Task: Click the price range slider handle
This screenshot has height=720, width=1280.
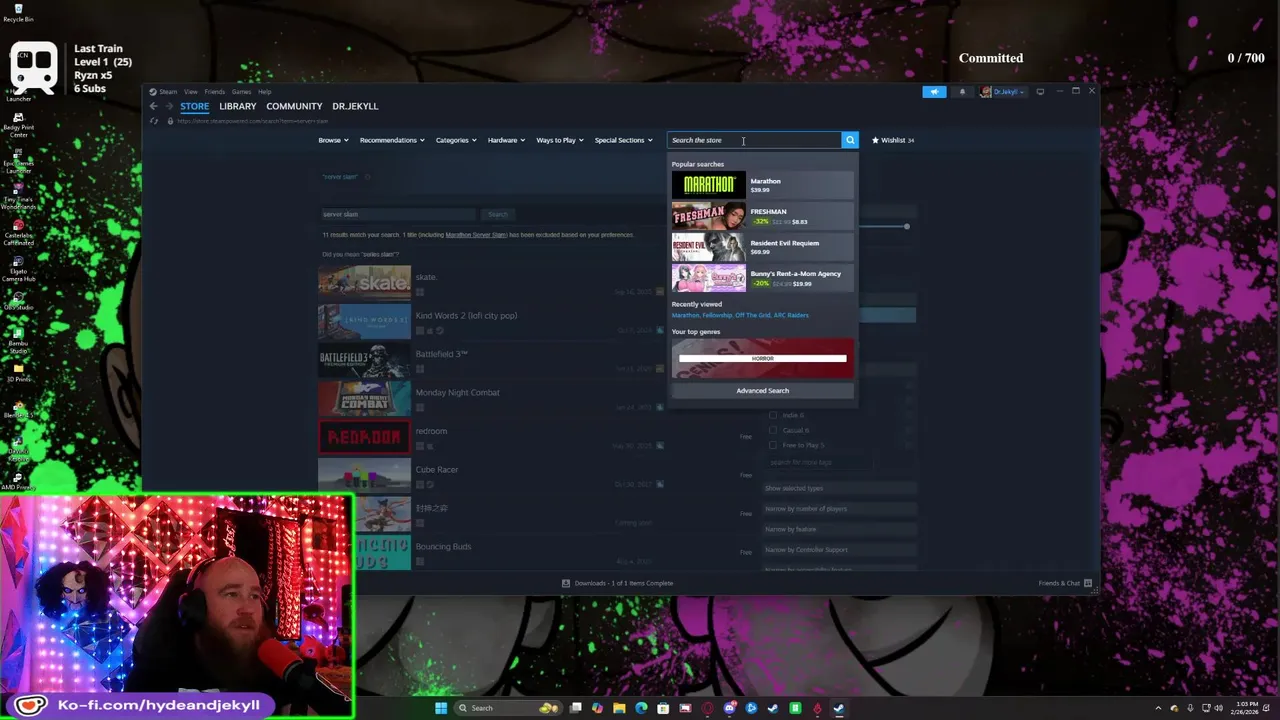Action: (x=907, y=227)
